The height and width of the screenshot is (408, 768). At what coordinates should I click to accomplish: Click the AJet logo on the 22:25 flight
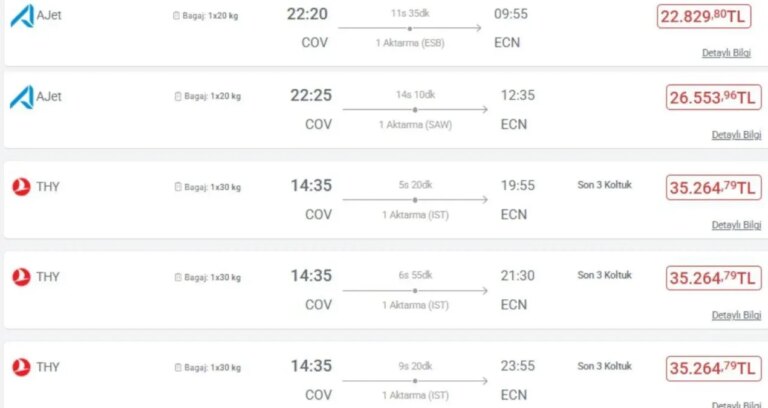(23, 97)
